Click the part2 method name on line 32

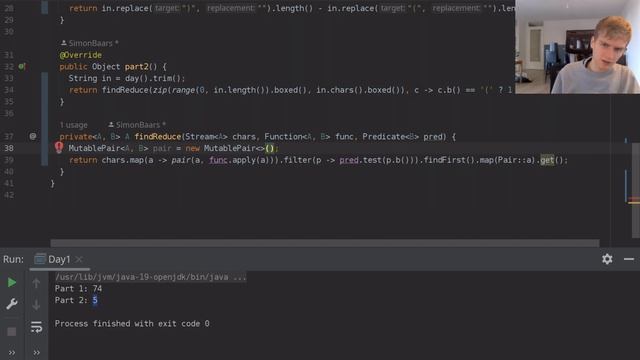[137, 67]
